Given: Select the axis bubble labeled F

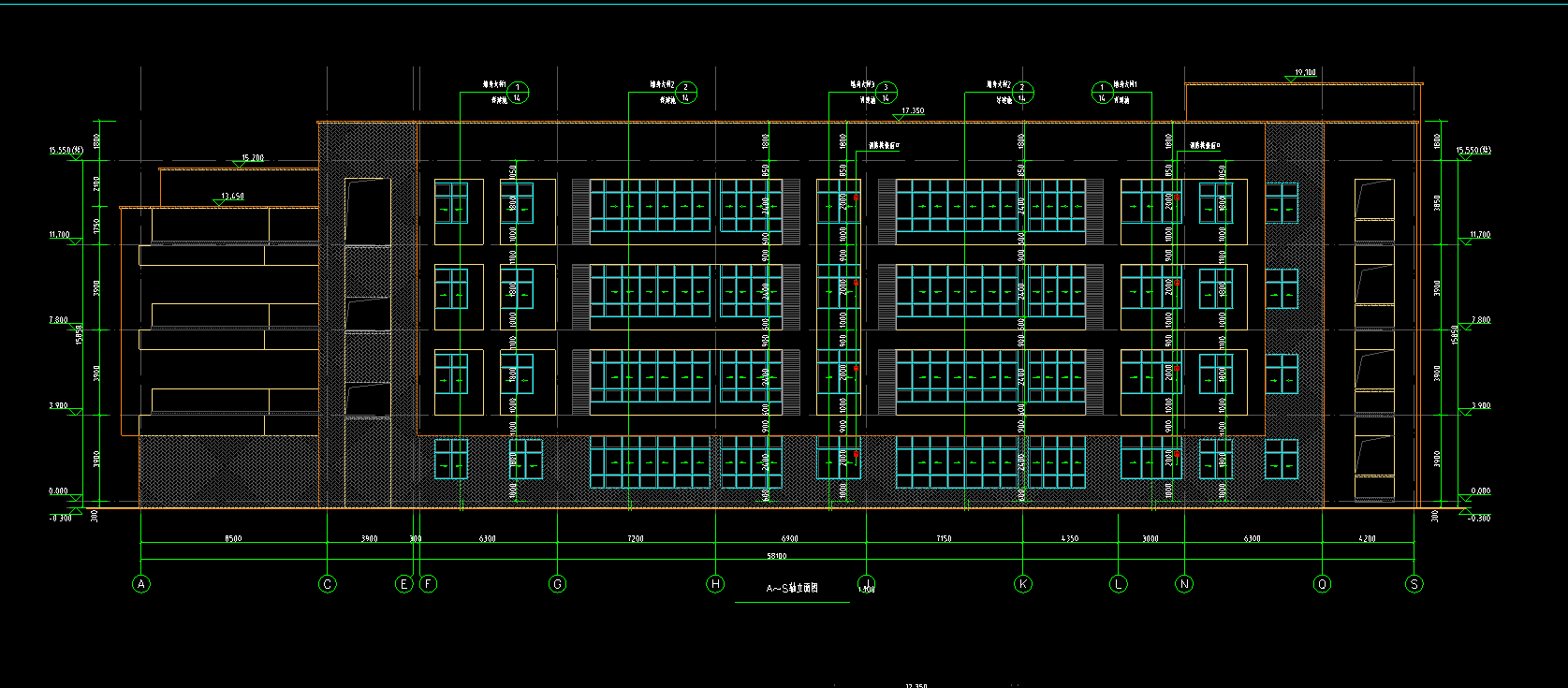Looking at the screenshot, I should [x=428, y=584].
